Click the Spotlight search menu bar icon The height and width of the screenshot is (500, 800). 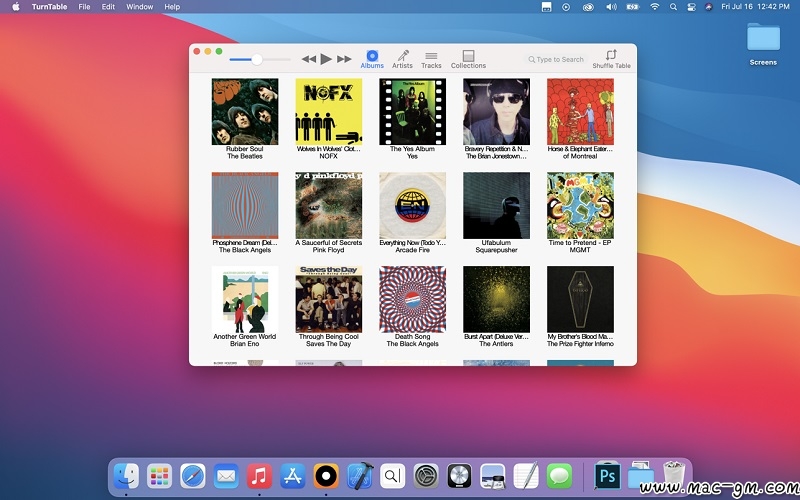(x=673, y=7)
